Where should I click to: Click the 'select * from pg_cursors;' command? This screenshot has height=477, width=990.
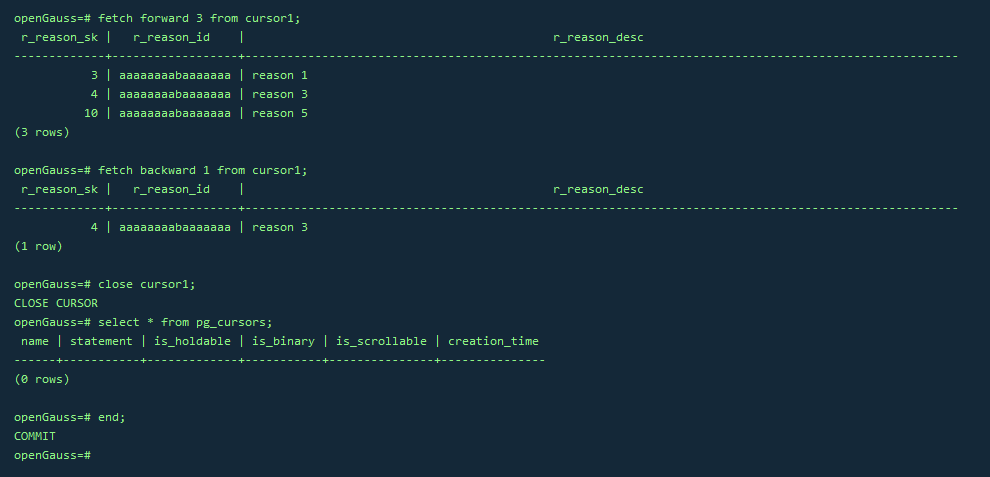[x=185, y=322]
